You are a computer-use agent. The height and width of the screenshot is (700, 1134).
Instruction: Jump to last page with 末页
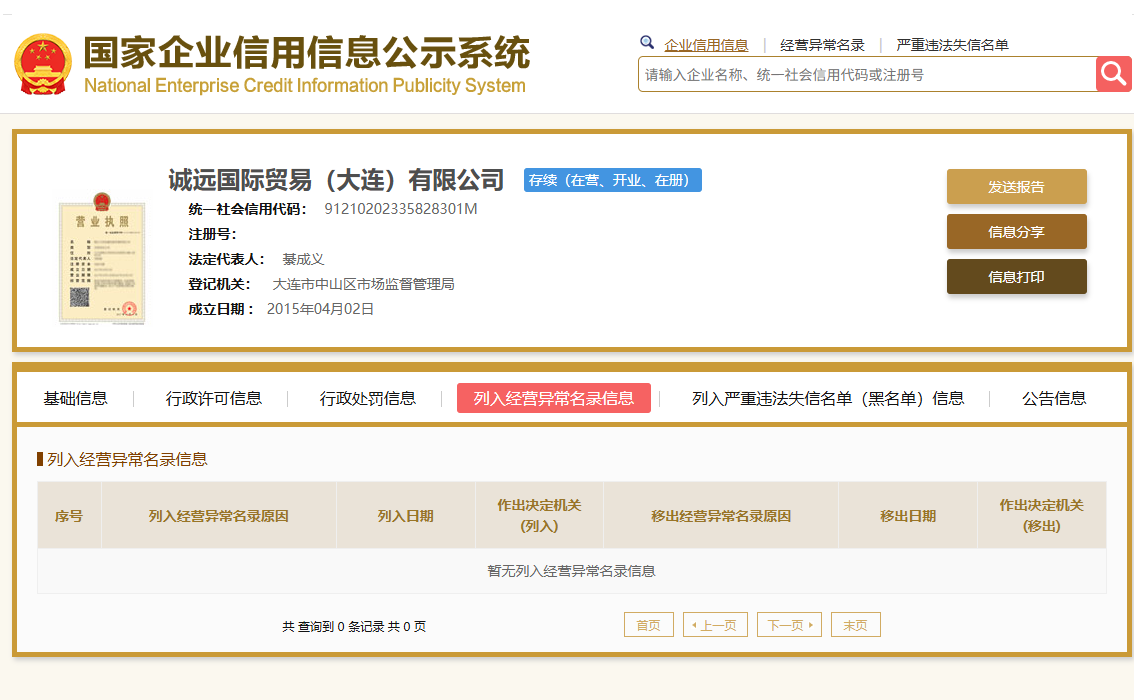click(856, 625)
